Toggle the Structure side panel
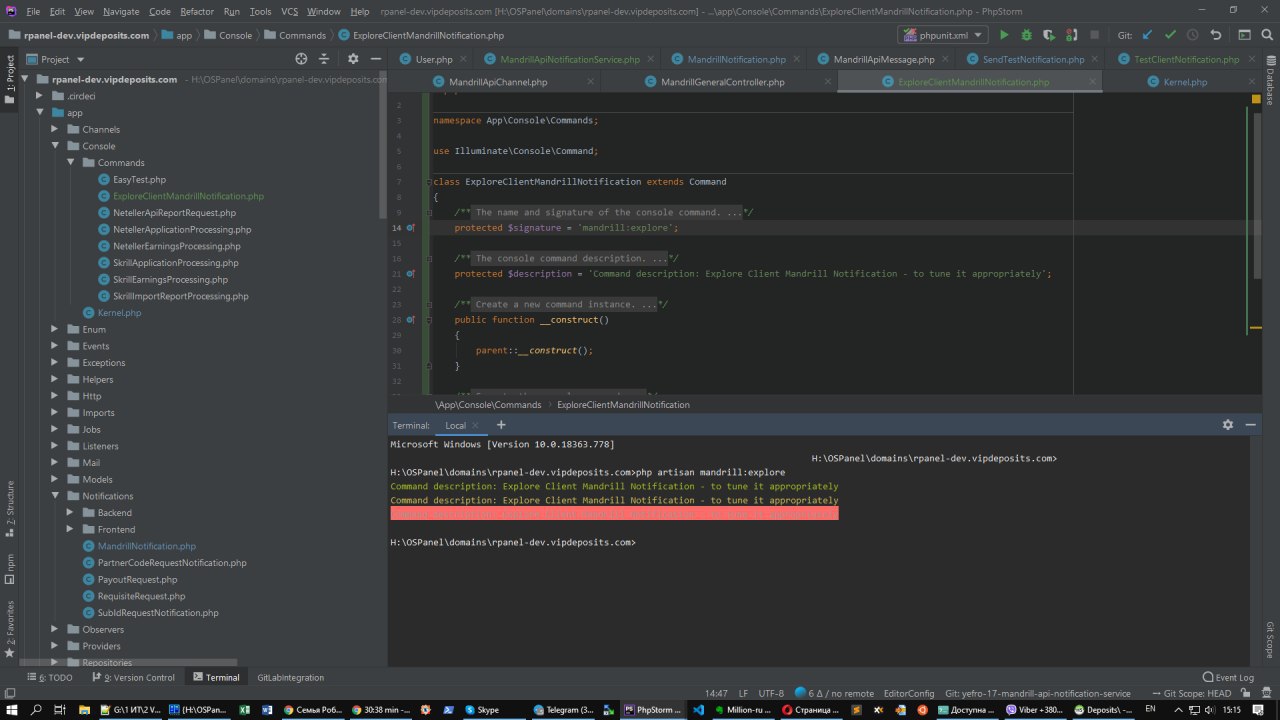The height and width of the screenshot is (720, 1280). [x=10, y=503]
